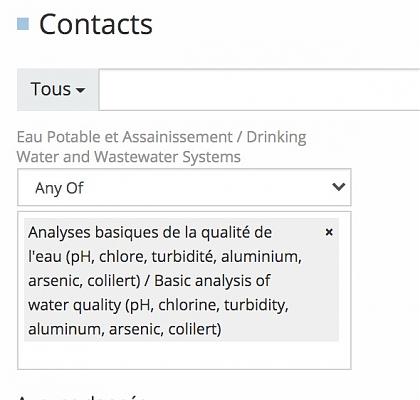Click the partially visible text below filter box
The width and height of the screenshot is (420, 400).
pos(82,397)
